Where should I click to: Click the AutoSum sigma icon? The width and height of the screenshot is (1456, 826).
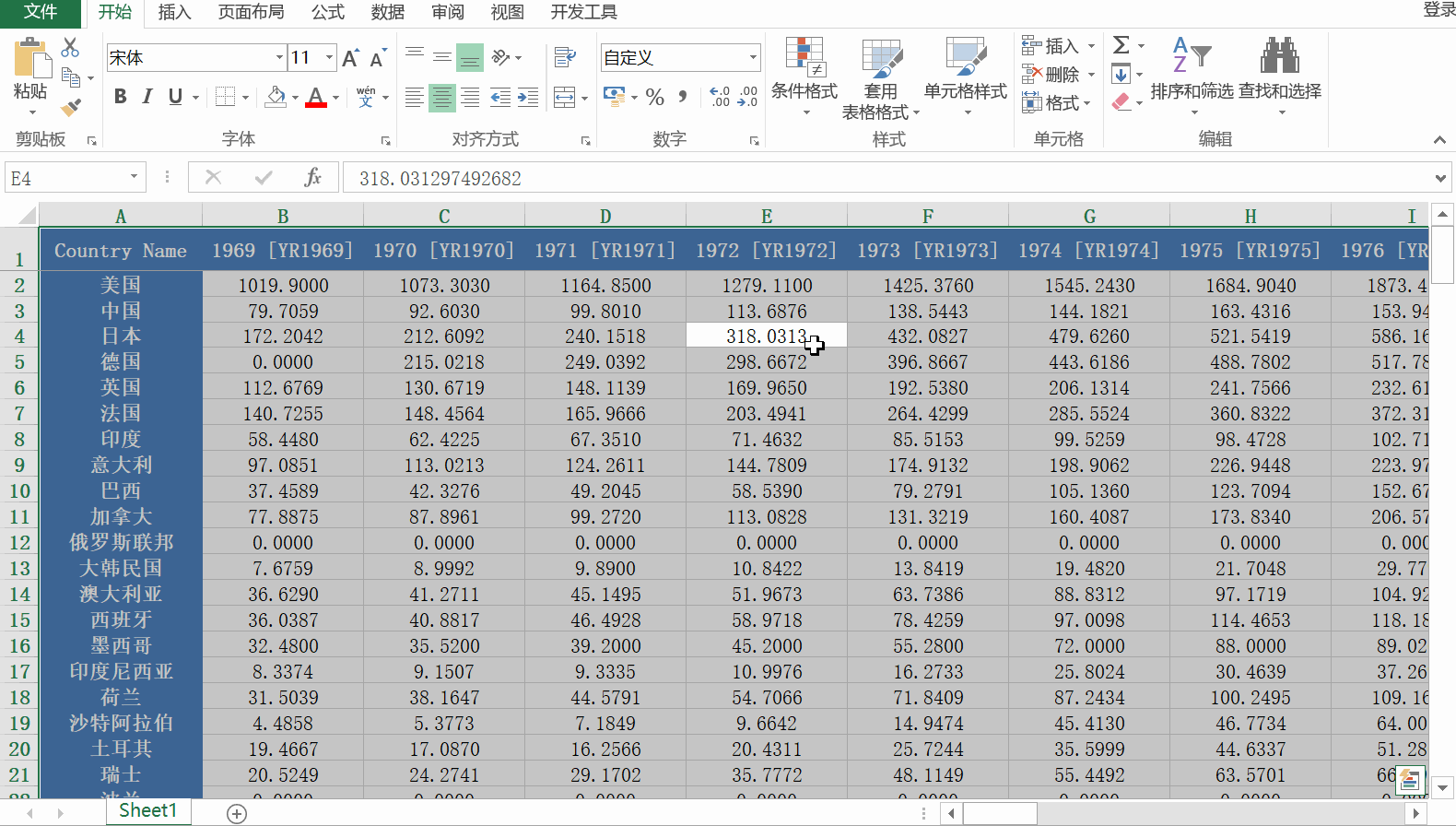1121,45
